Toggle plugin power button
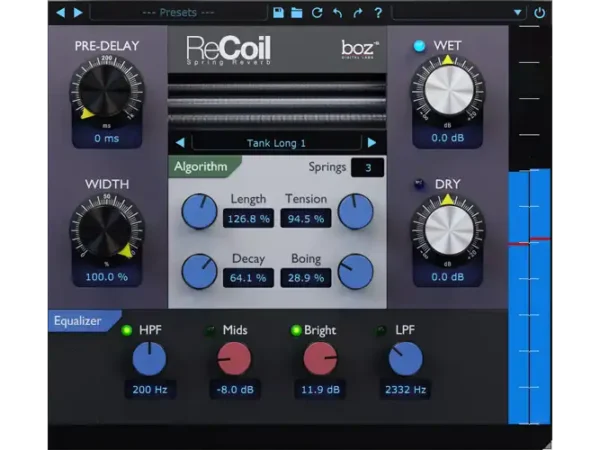600x450 pixels. point(540,13)
